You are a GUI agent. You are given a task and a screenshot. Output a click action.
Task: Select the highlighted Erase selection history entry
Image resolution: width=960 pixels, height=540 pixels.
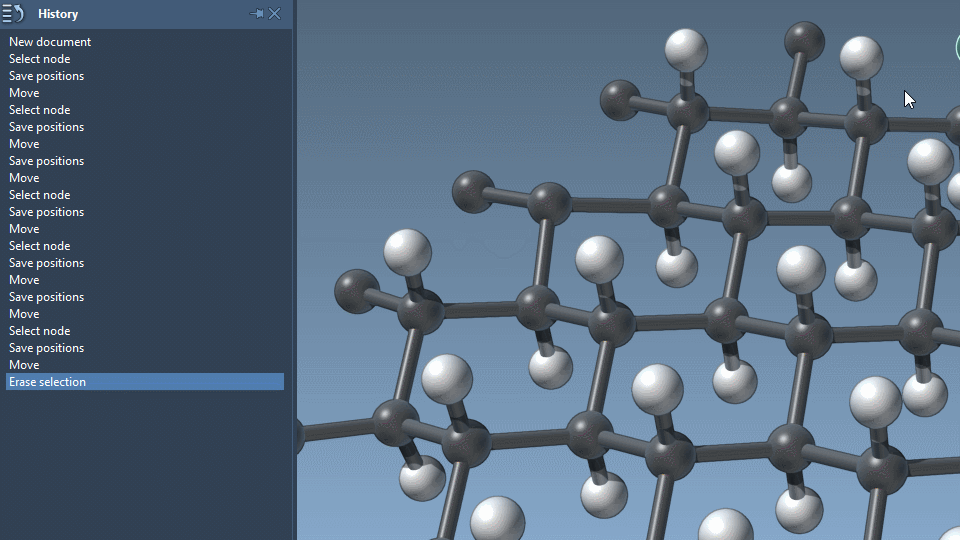pos(48,382)
